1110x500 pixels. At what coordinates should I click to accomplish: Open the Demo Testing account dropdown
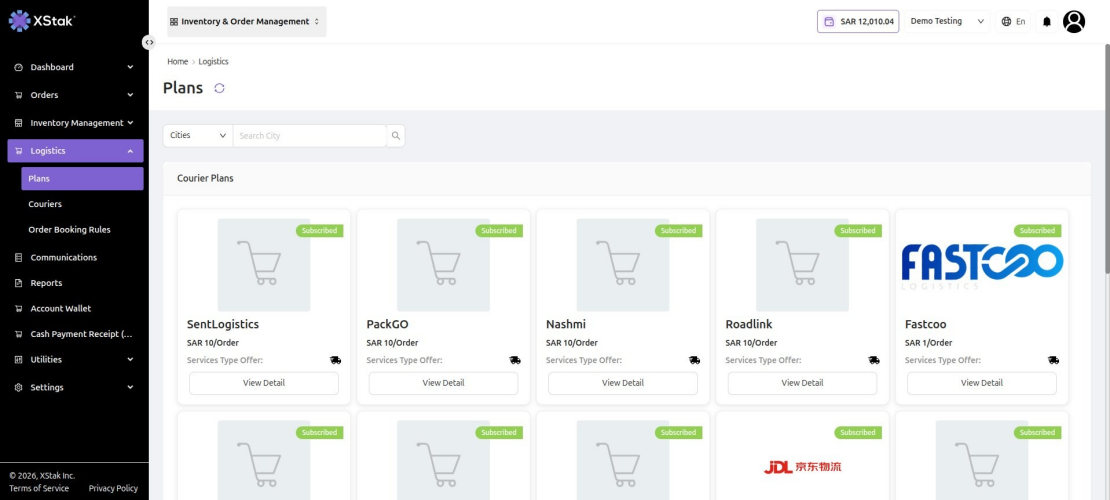[x=947, y=21]
